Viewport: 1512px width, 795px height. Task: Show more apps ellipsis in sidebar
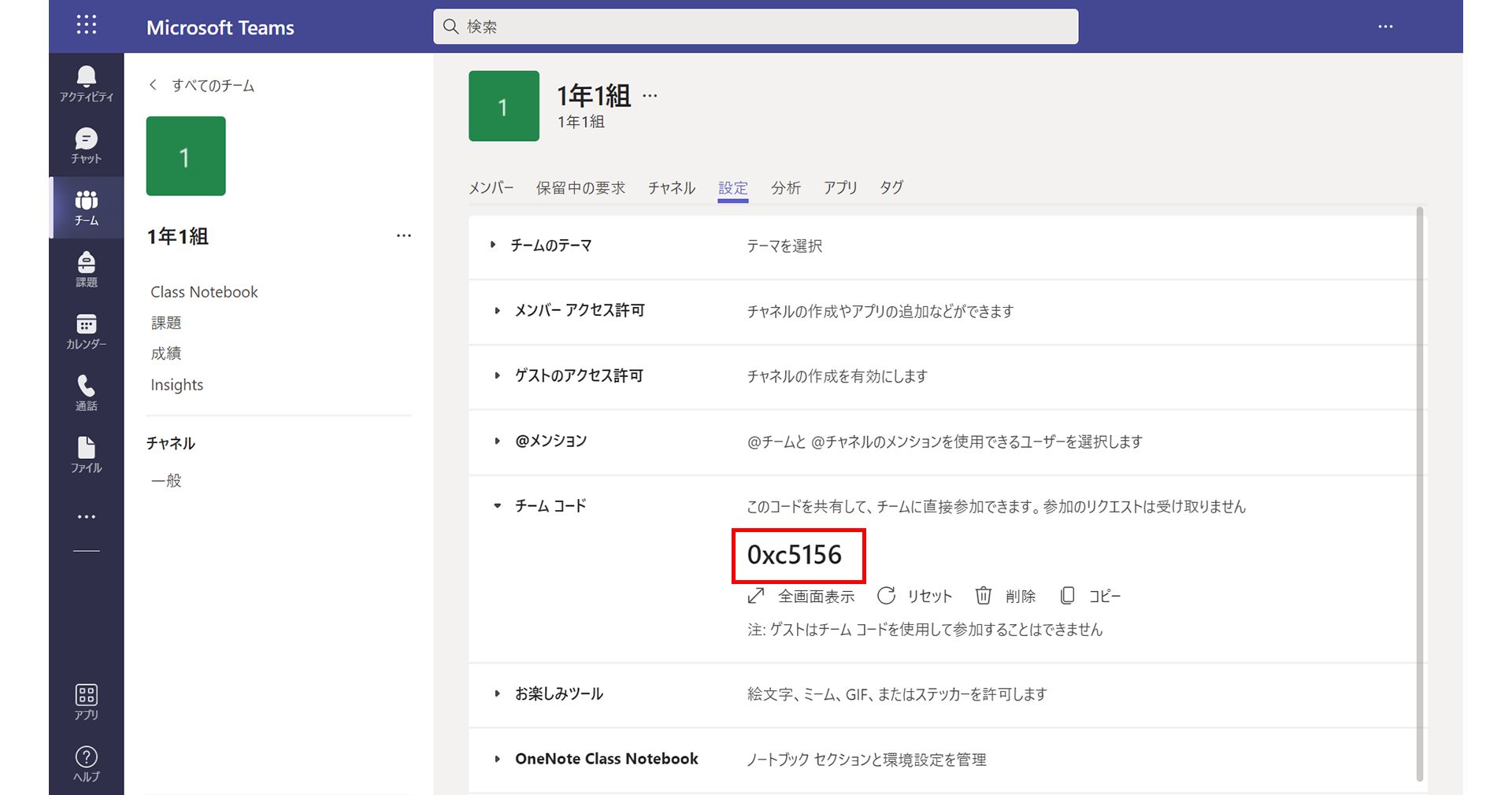pos(86,517)
